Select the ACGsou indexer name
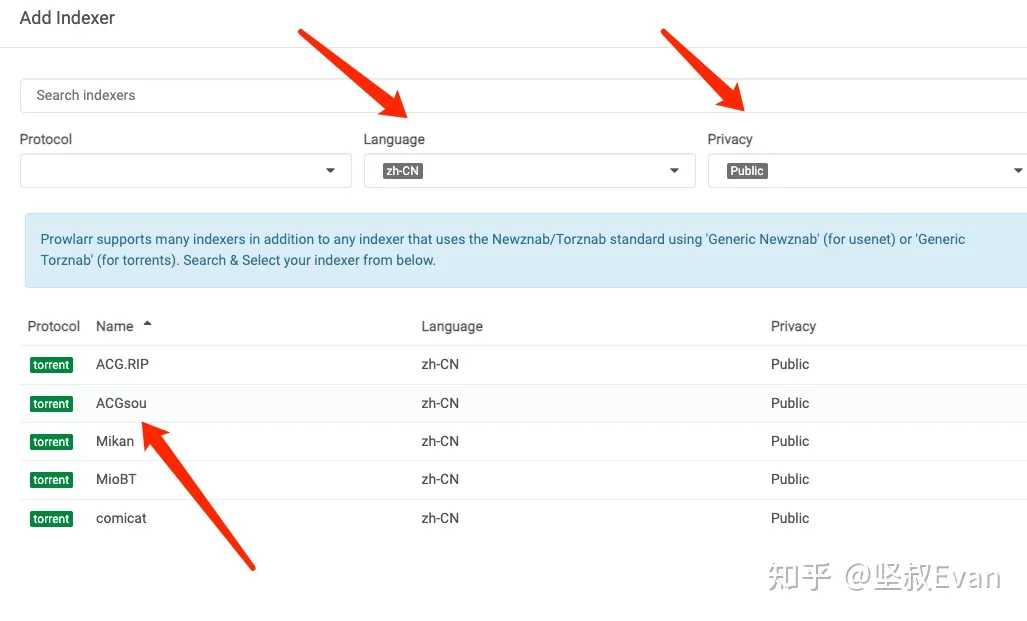 pyautogui.click(x=121, y=403)
